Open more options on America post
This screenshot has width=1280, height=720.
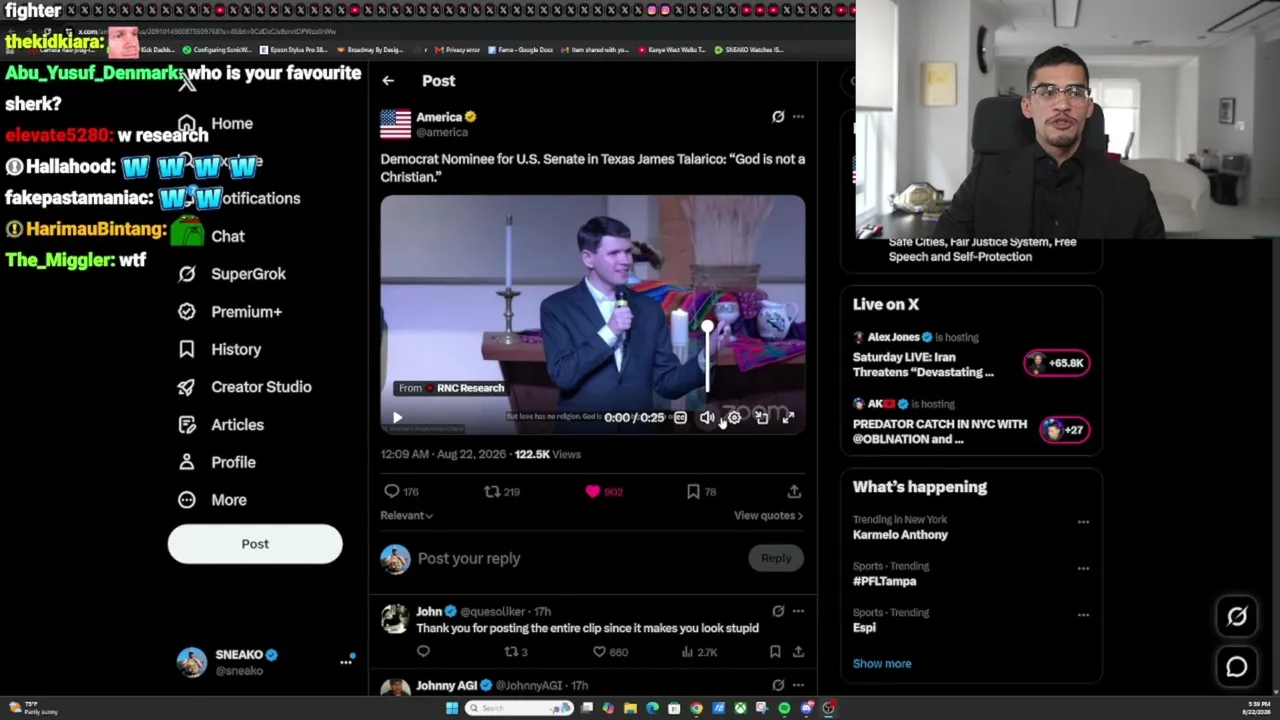[798, 117]
